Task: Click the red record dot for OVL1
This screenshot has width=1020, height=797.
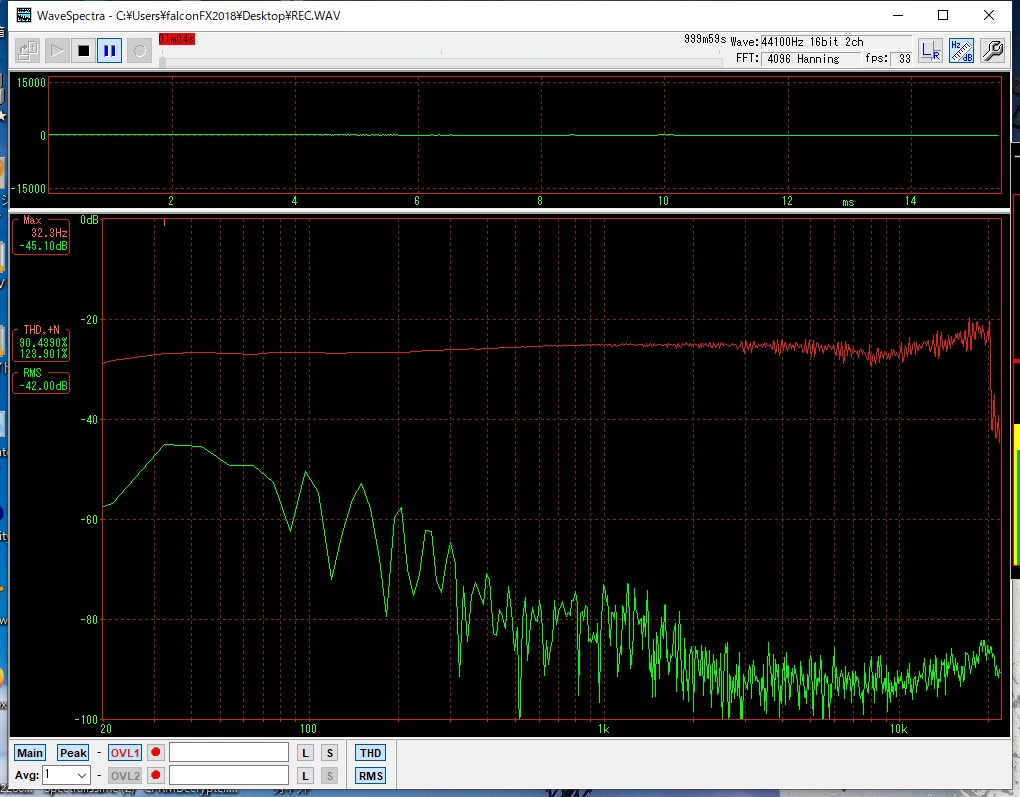Action: pos(156,753)
